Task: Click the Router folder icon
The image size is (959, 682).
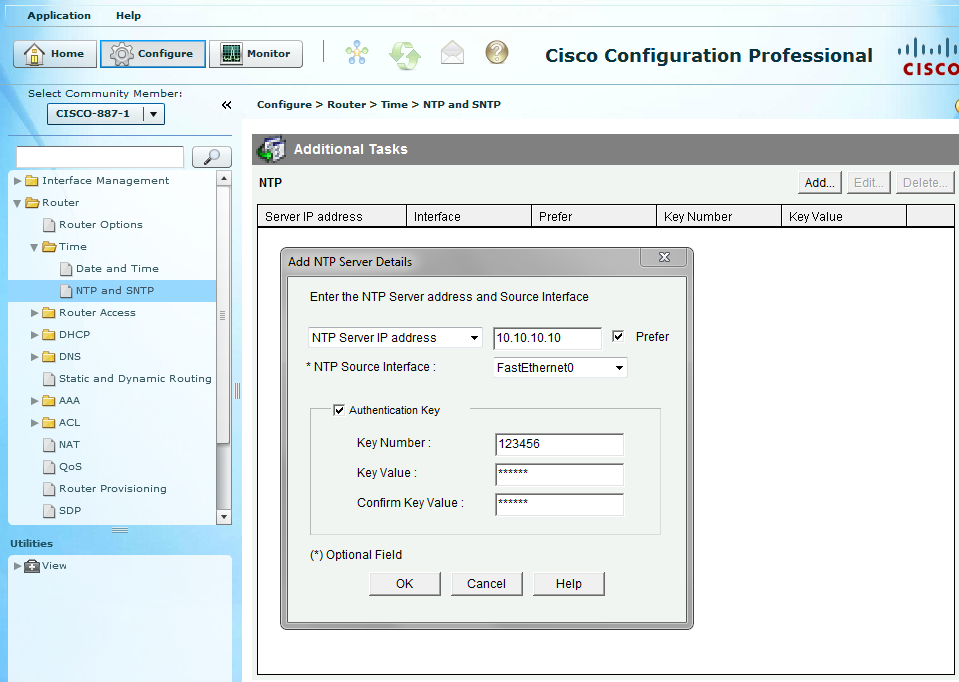Action: [32, 202]
